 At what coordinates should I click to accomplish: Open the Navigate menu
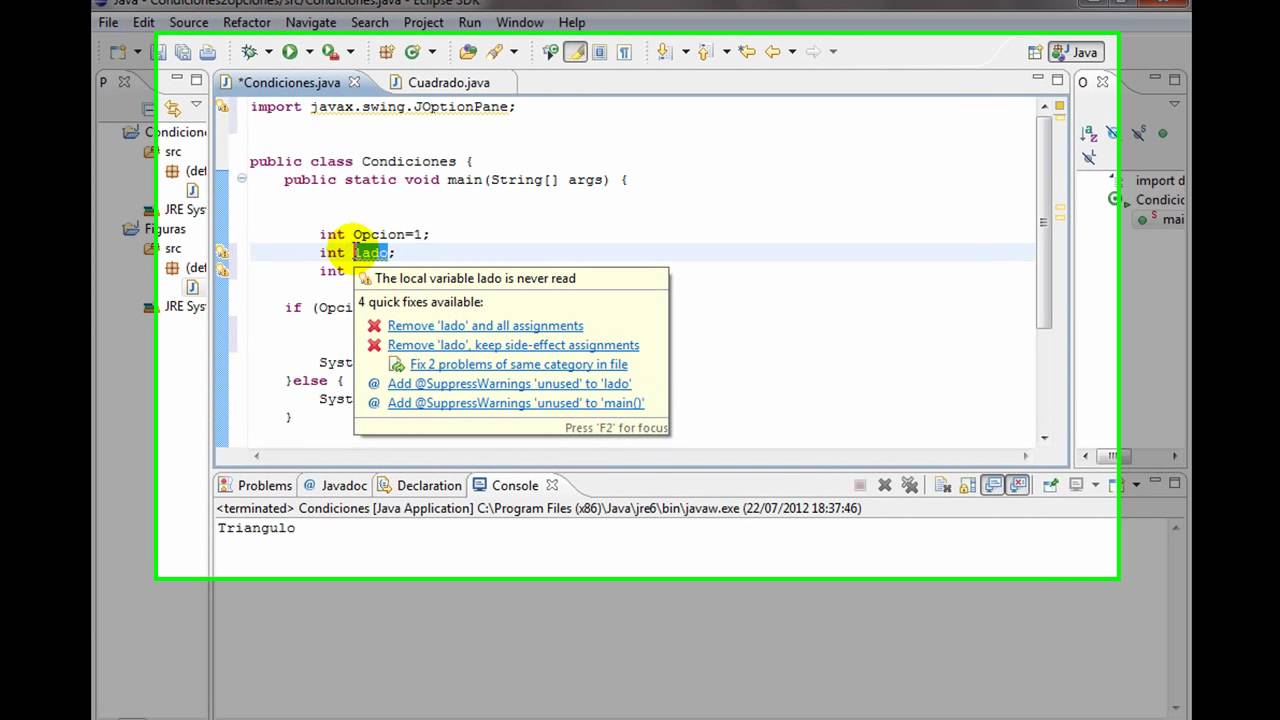click(x=311, y=22)
